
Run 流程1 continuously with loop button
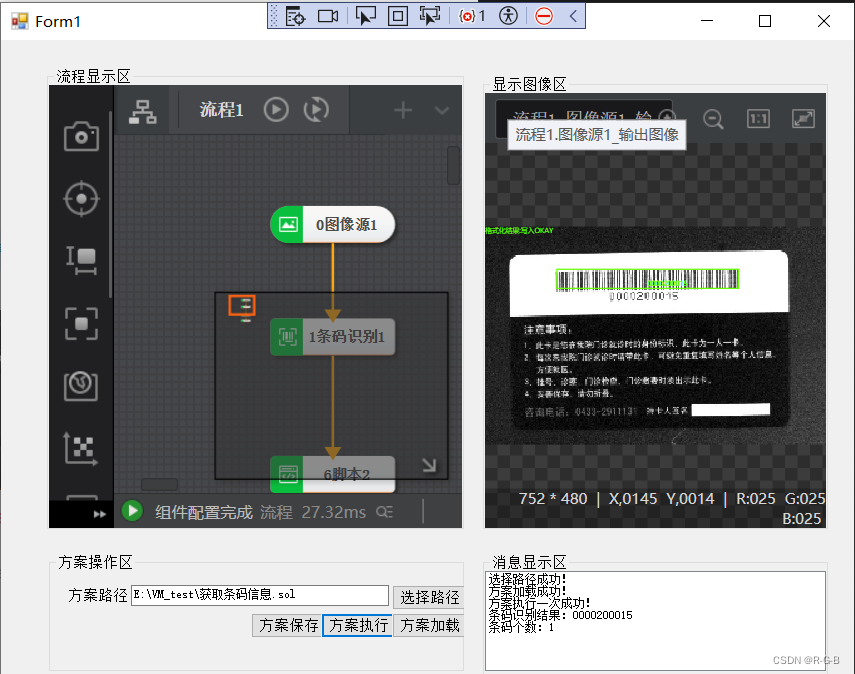pos(316,110)
